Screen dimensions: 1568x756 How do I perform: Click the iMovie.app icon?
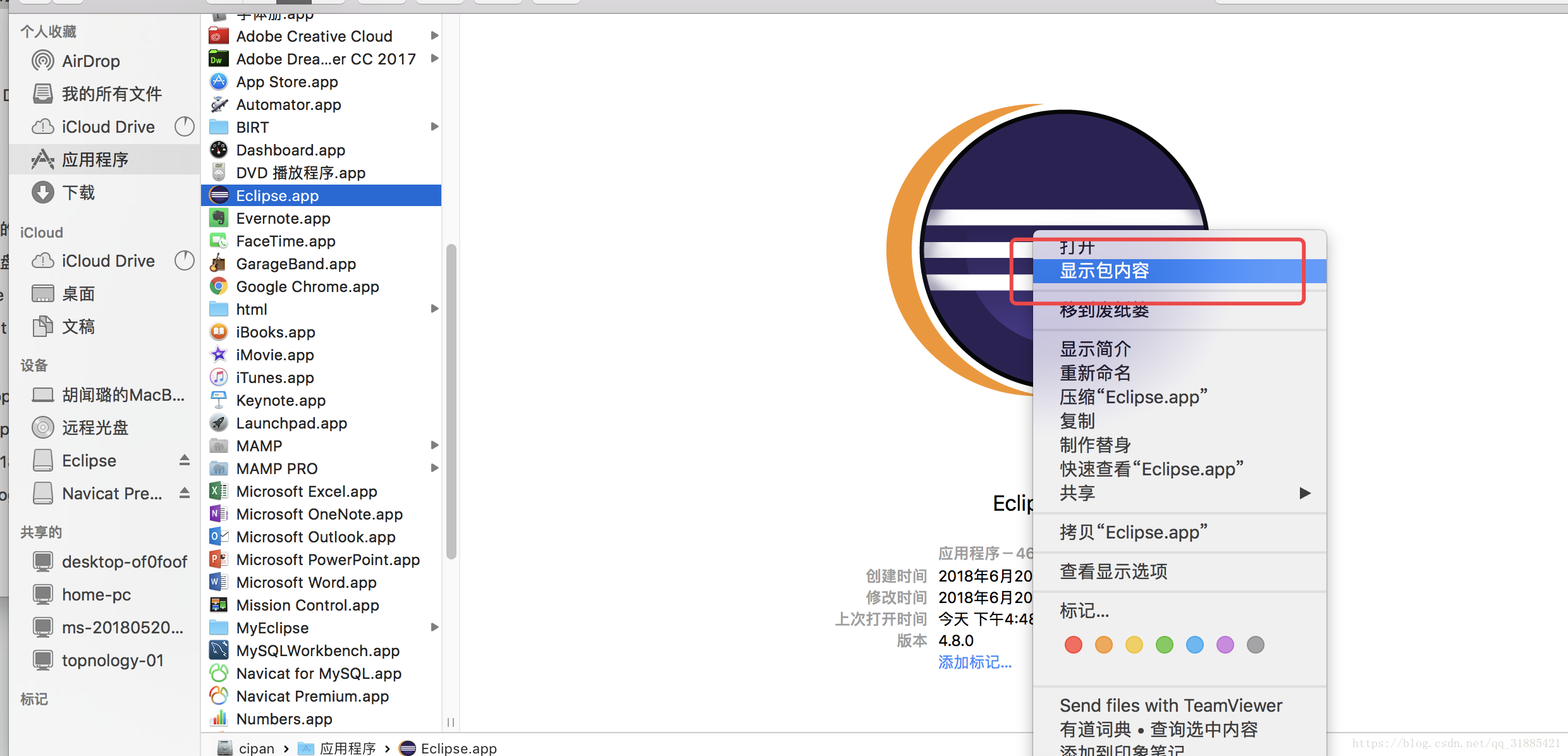[218, 355]
